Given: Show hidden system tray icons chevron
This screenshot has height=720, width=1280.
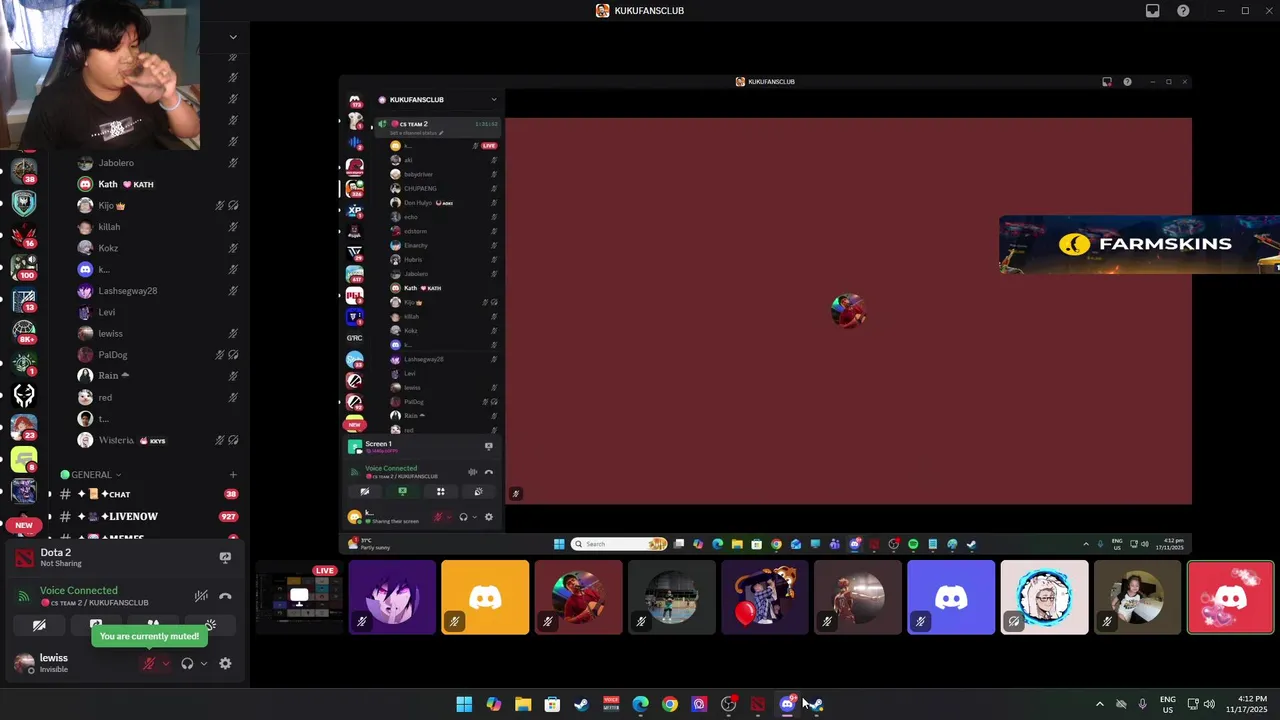Looking at the screenshot, I should coord(1100,704).
